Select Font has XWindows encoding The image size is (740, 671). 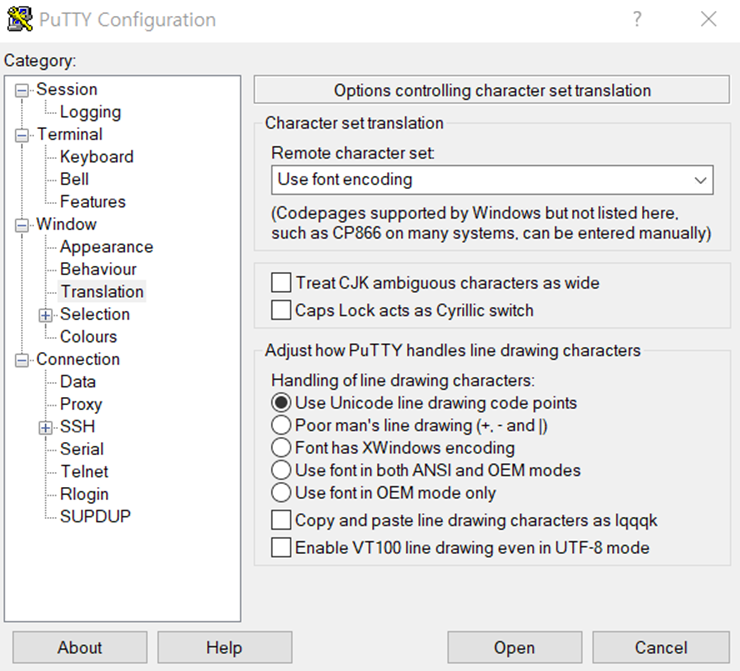281,447
